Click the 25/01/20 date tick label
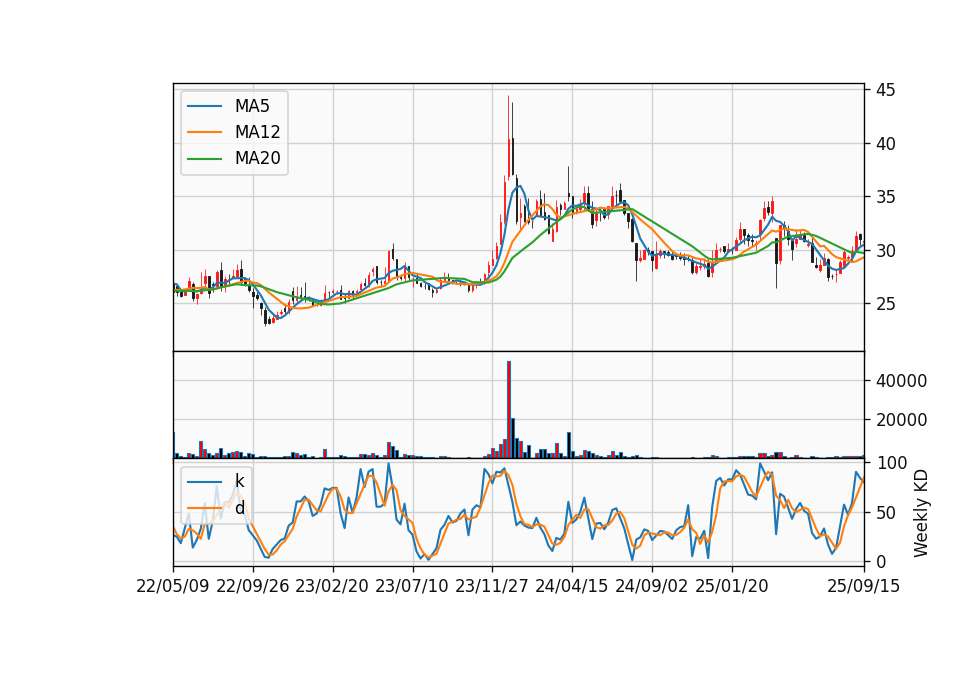This screenshot has height=690, width=960. point(732,586)
